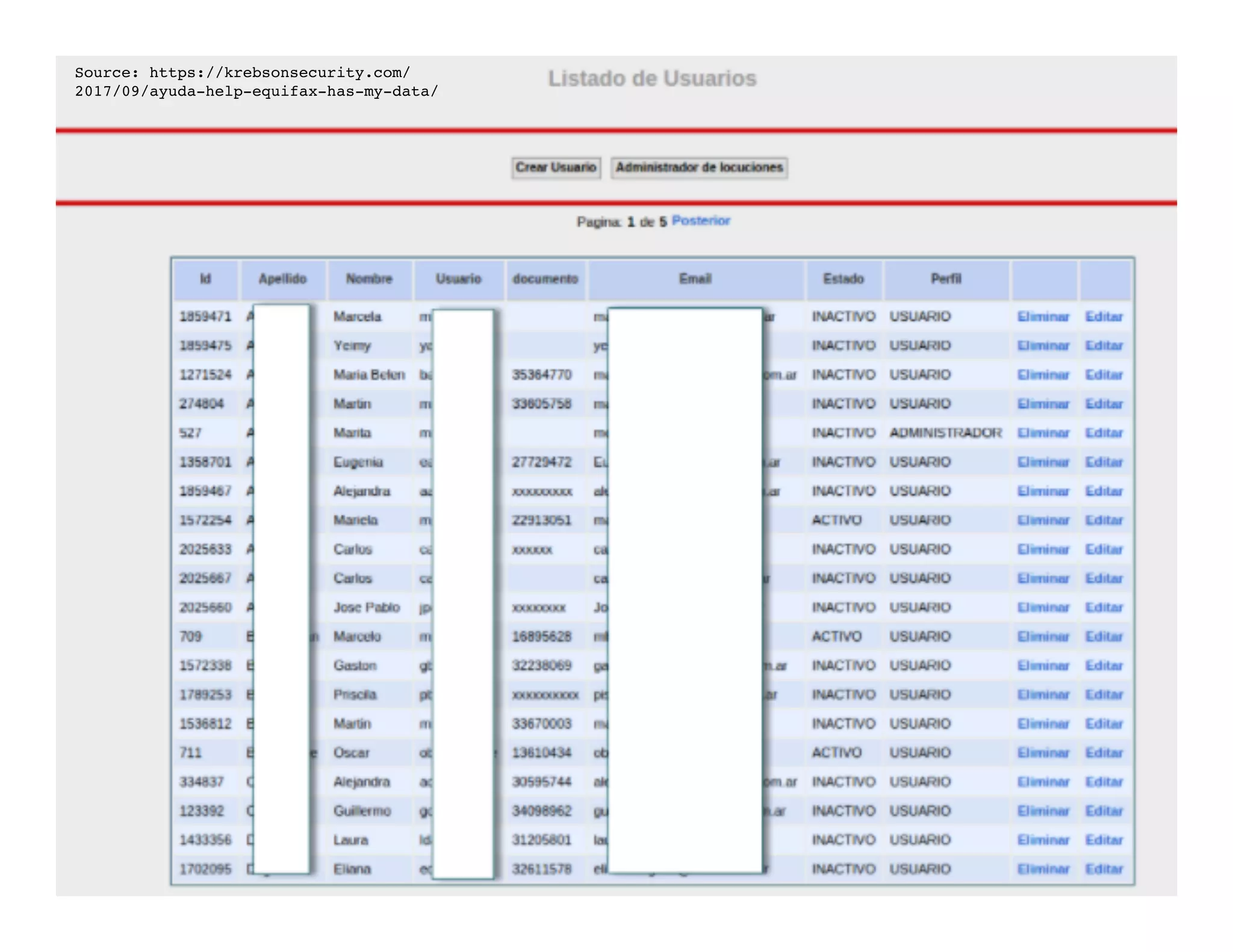Image resolution: width=1233 pixels, height=952 pixels.
Task: Select document number 13610434
Action: [541, 753]
